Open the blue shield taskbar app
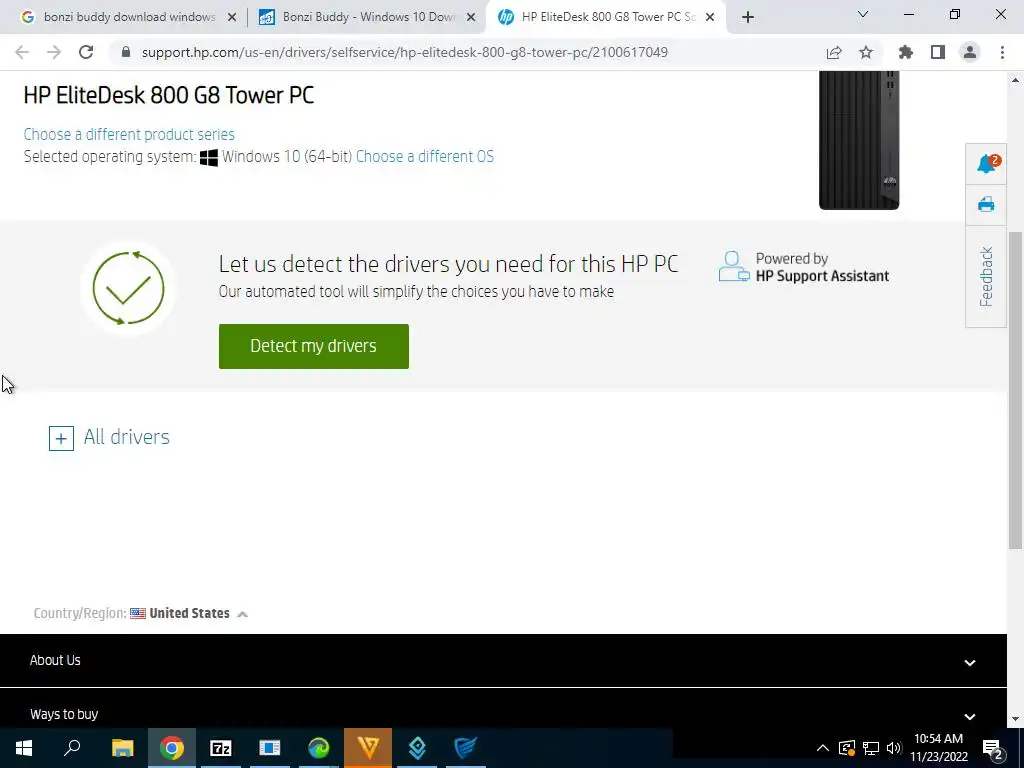 (466, 748)
